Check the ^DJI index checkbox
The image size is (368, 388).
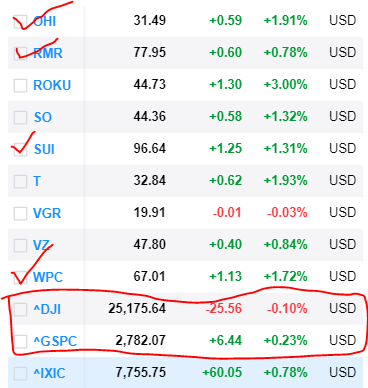(20, 309)
